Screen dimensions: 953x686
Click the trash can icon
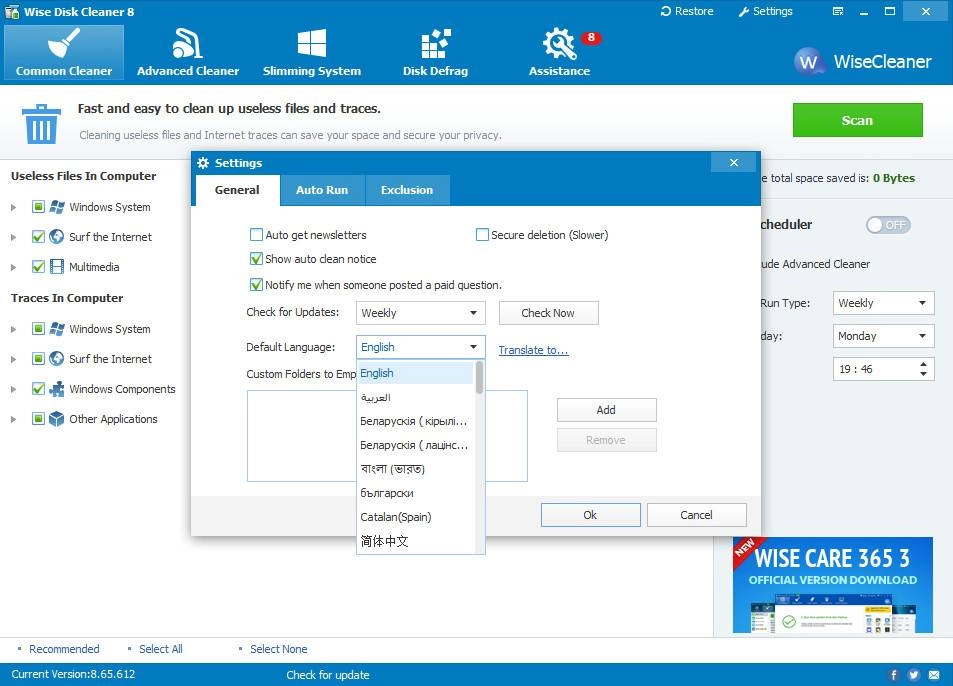point(41,124)
